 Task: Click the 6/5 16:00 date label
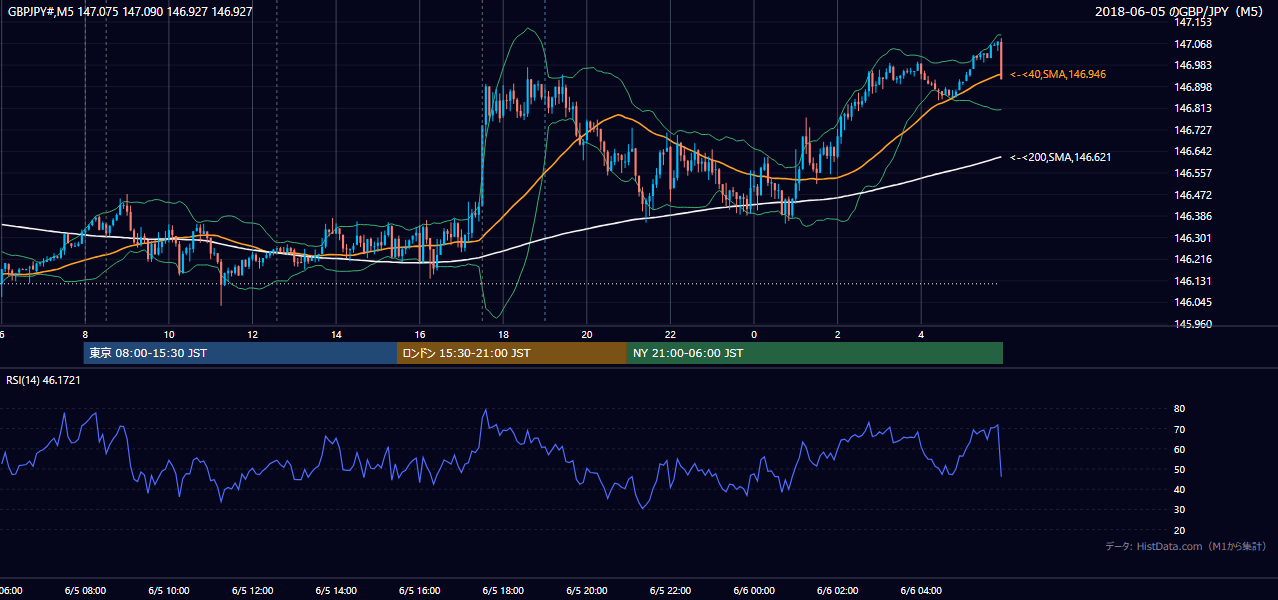point(420,591)
